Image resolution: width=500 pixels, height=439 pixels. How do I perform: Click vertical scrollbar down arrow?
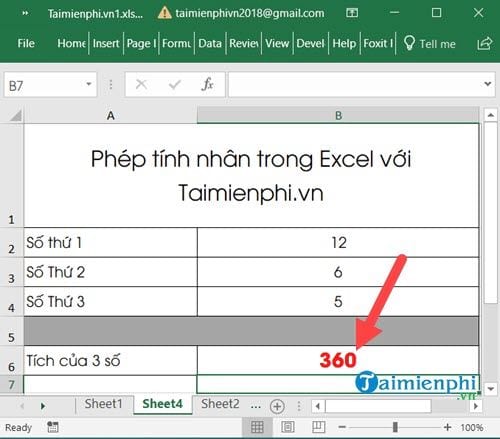pyautogui.click(x=490, y=389)
